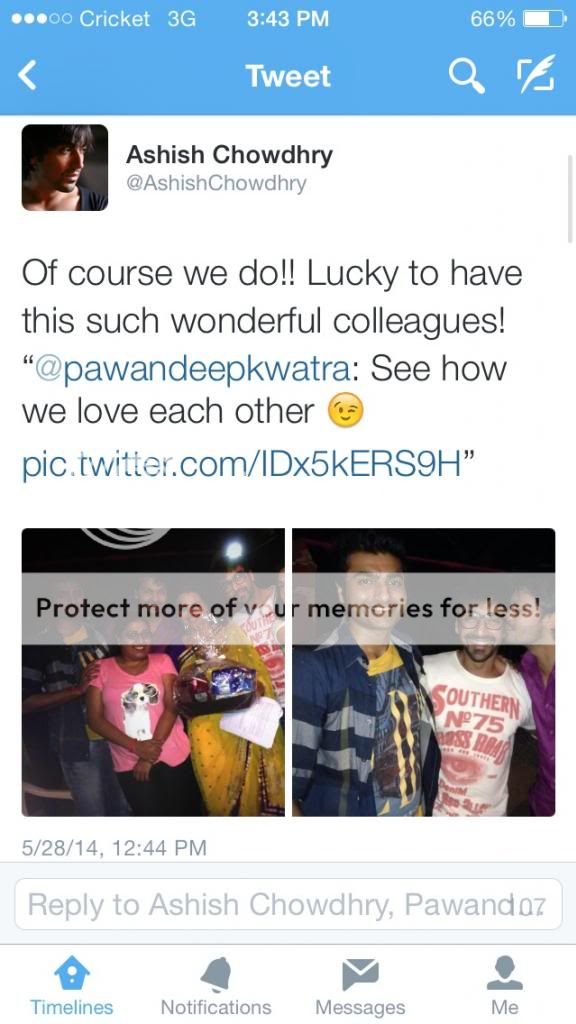This screenshot has height=1024, width=576.
Task: Switch to the Notifications tab label
Action: click(216, 1008)
